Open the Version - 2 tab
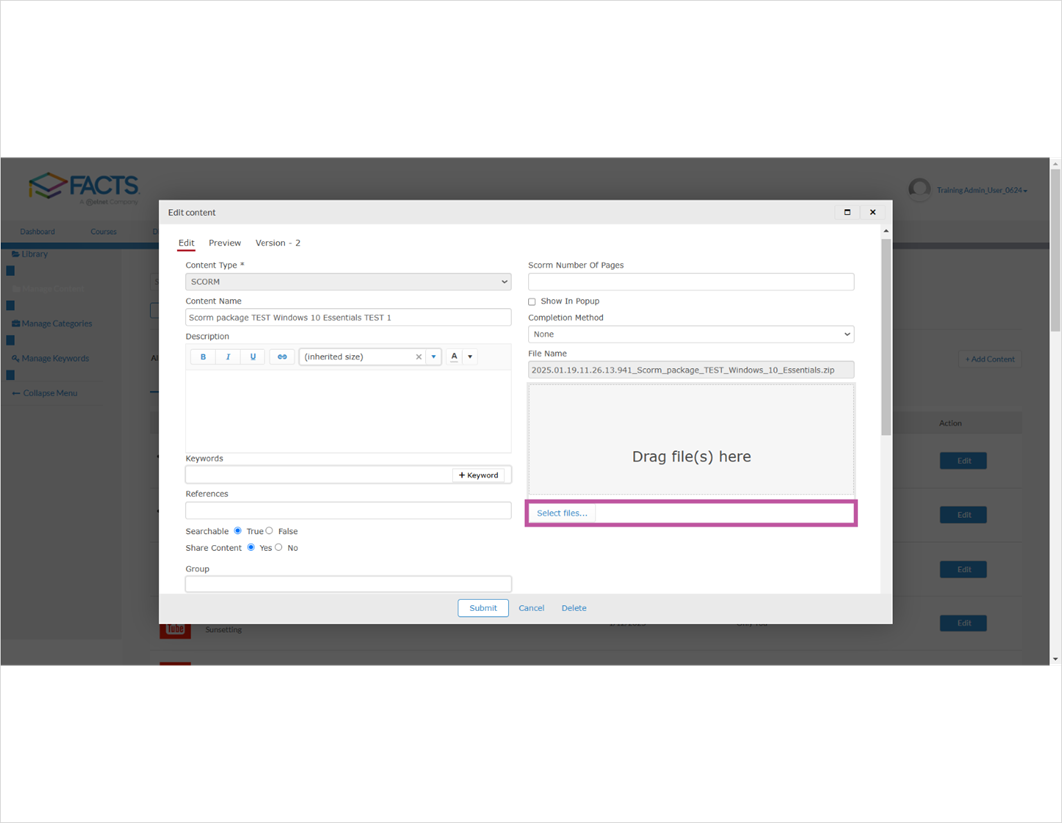This screenshot has height=823, width=1062. (x=278, y=242)
